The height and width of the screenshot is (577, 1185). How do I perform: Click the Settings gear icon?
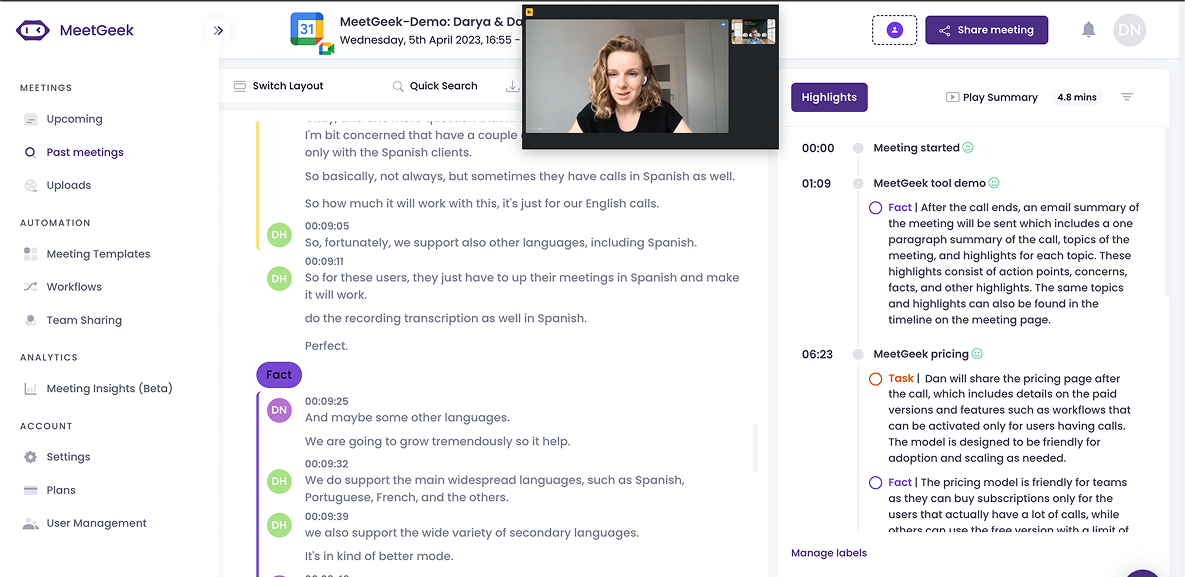coord(30,457)
